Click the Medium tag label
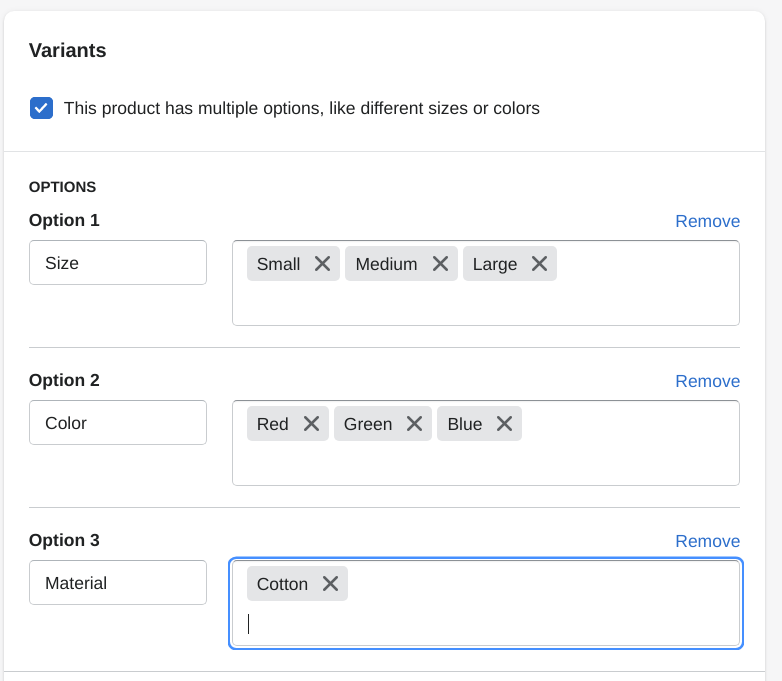 (x=386, y=264)
